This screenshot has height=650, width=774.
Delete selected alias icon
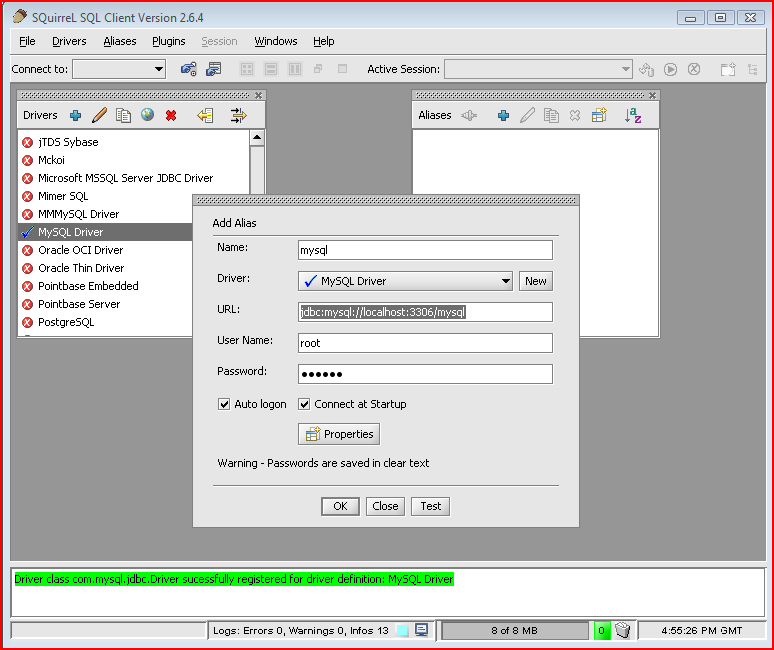click(x=575, y=115)
